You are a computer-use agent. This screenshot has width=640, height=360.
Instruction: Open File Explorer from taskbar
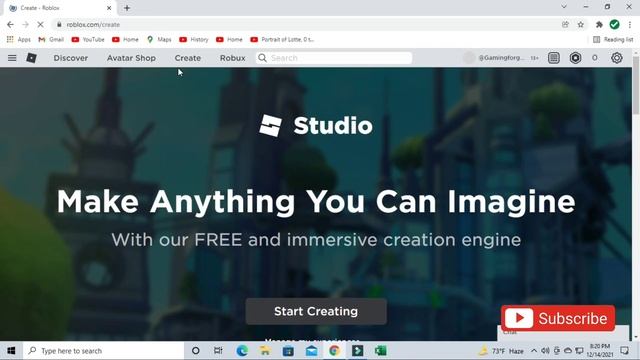[x=265, y=351]
